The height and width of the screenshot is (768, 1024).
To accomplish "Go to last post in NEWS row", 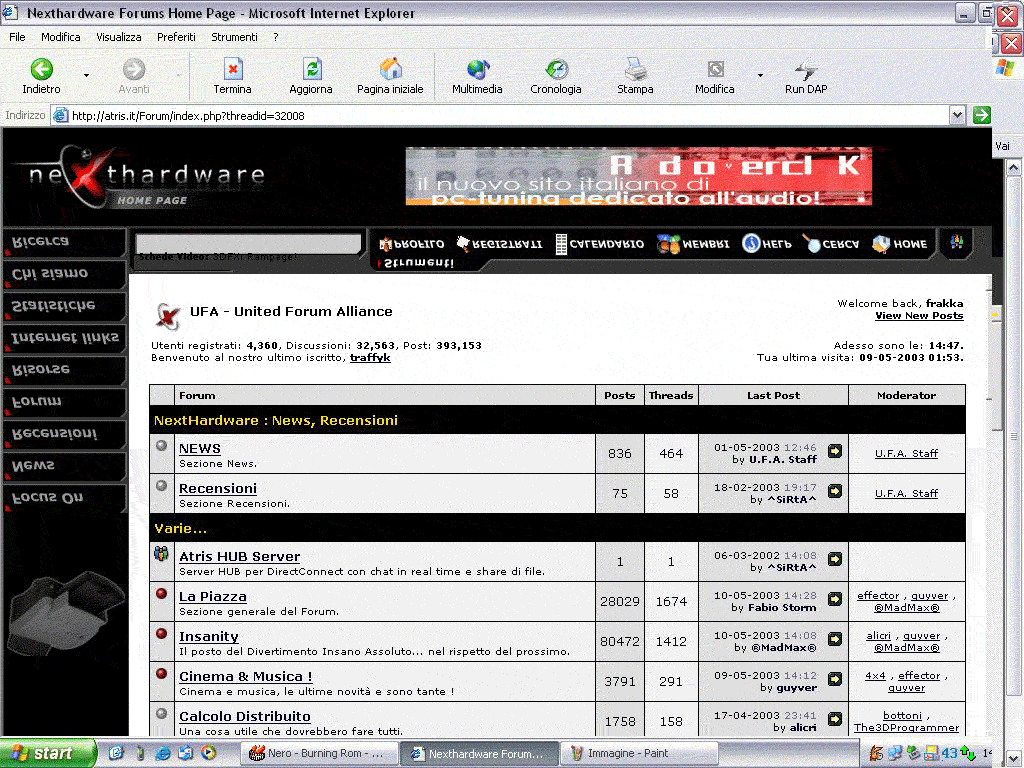I will (835, 451).
